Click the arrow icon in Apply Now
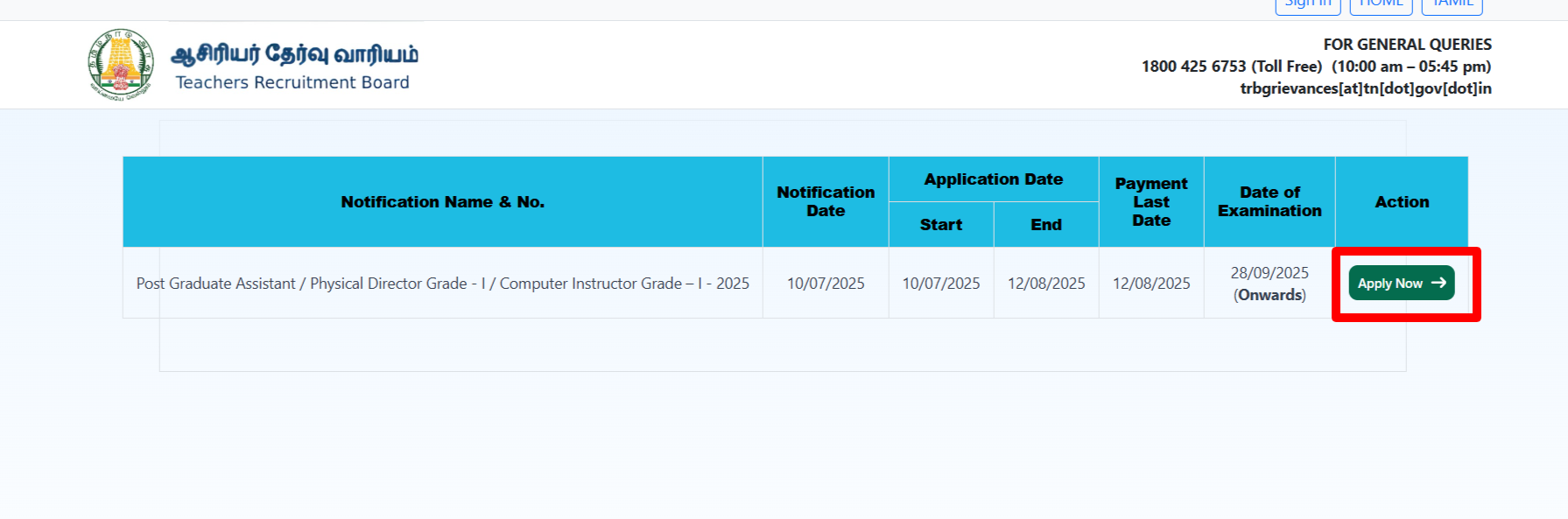This screenshot has height=519, width=1568. [1438, 283]
